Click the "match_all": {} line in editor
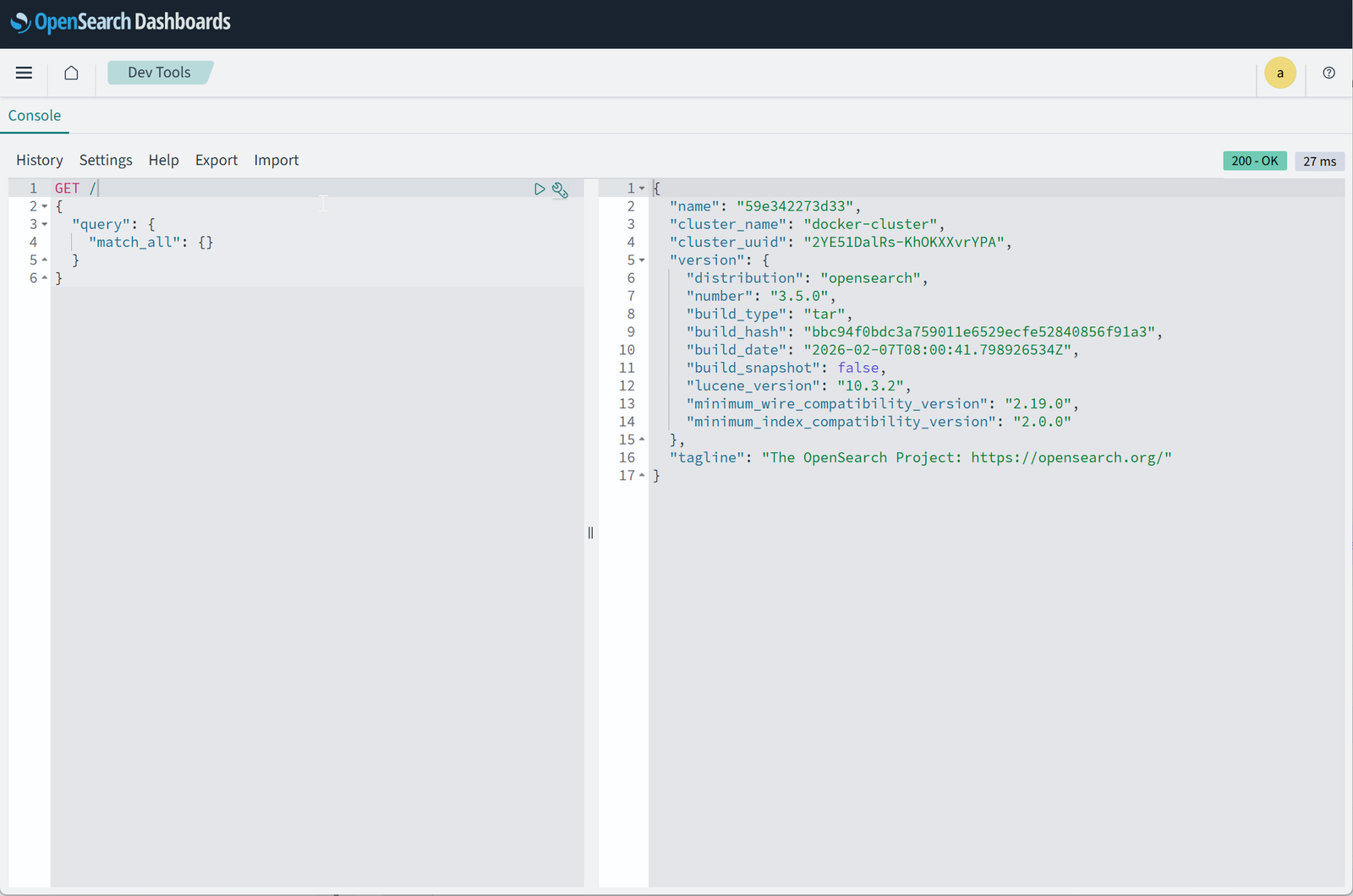This screenshot has height=896, width=1353. (151, 243)
